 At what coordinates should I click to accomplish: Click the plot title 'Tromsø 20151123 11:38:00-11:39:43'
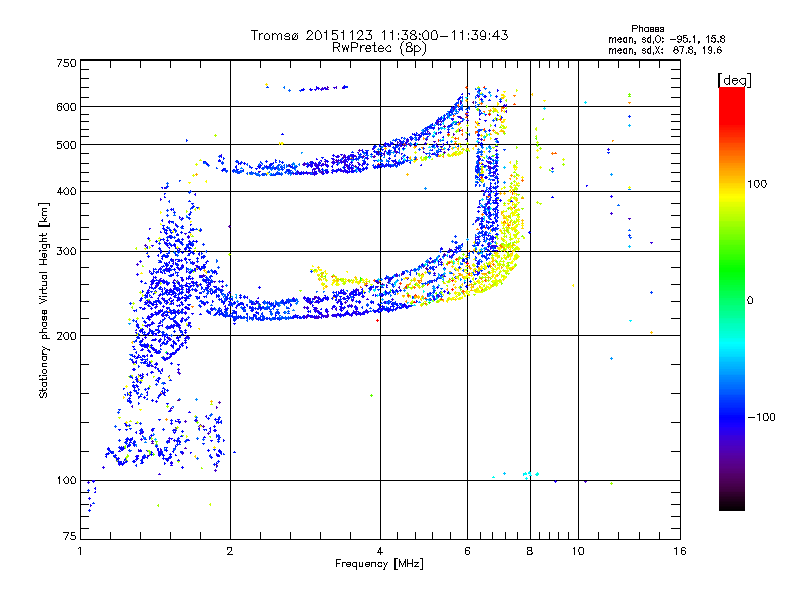point(379,35)
